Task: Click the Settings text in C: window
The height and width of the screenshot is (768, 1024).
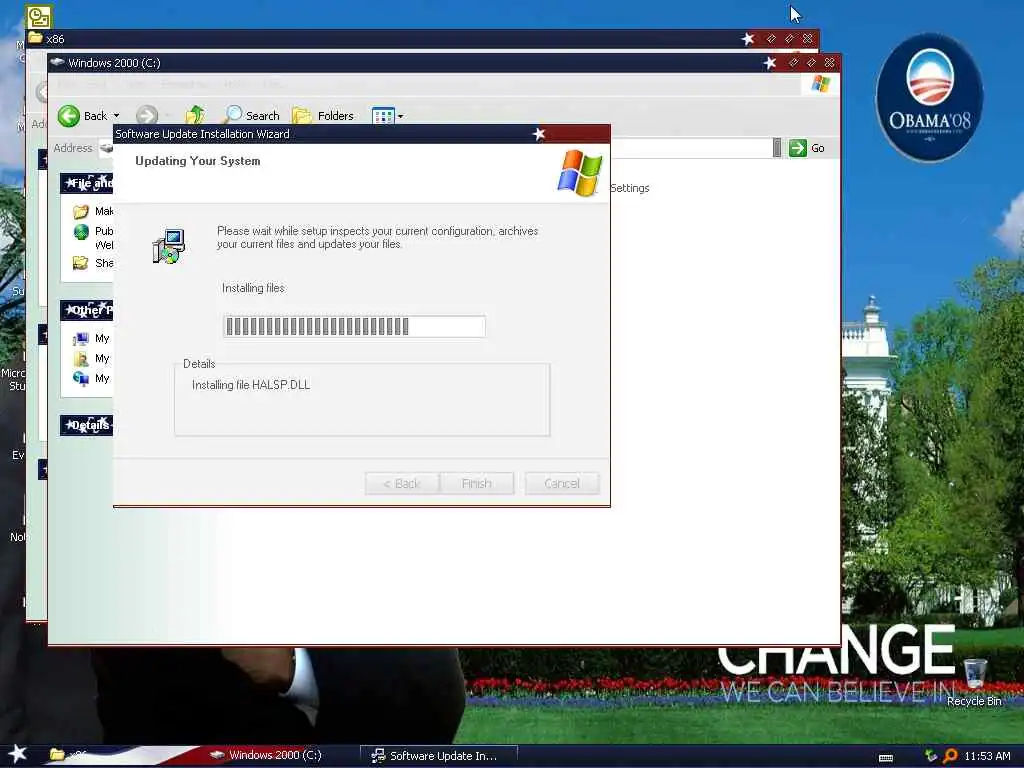Action: coord(630,188)
